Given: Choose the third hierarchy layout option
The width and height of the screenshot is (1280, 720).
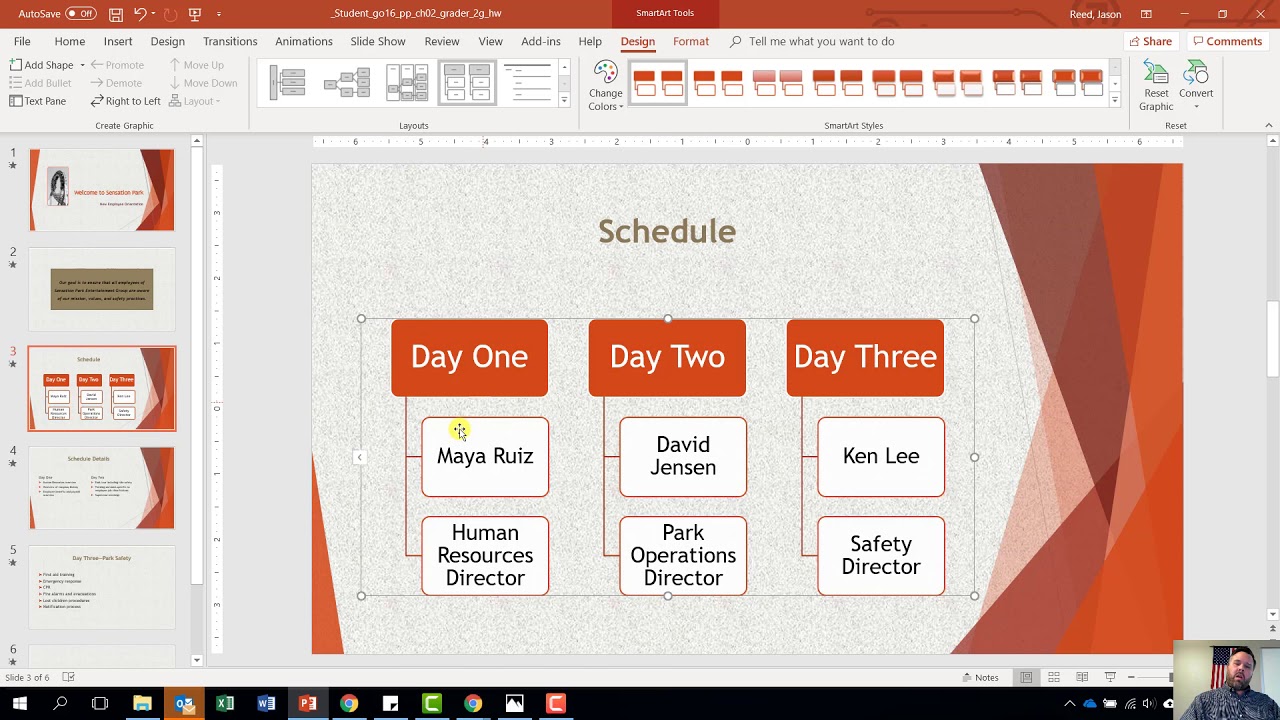Looking at the screenshot, I should tap(407, 83).
